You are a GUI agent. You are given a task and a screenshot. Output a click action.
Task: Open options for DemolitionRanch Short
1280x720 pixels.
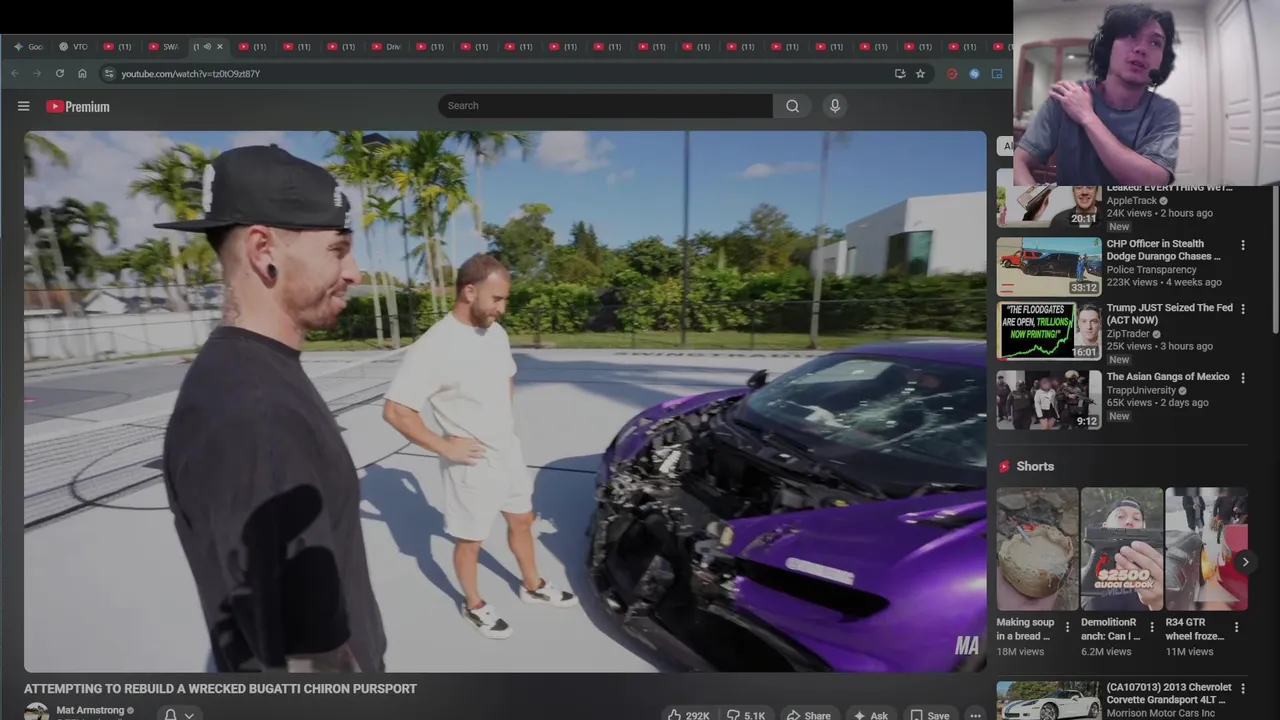click(x=1151, y=628)
